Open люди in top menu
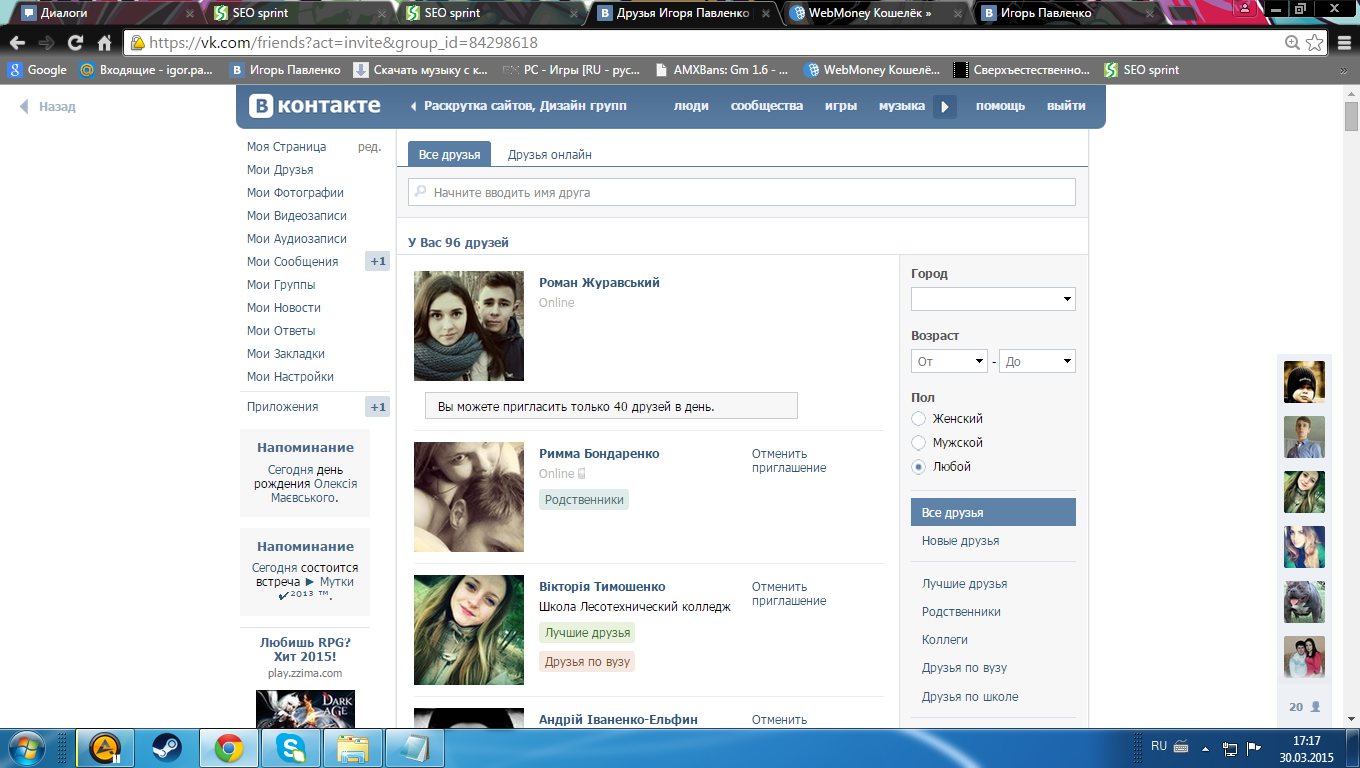The width and height of the screenshot is (1360, 768). (691, 106)
